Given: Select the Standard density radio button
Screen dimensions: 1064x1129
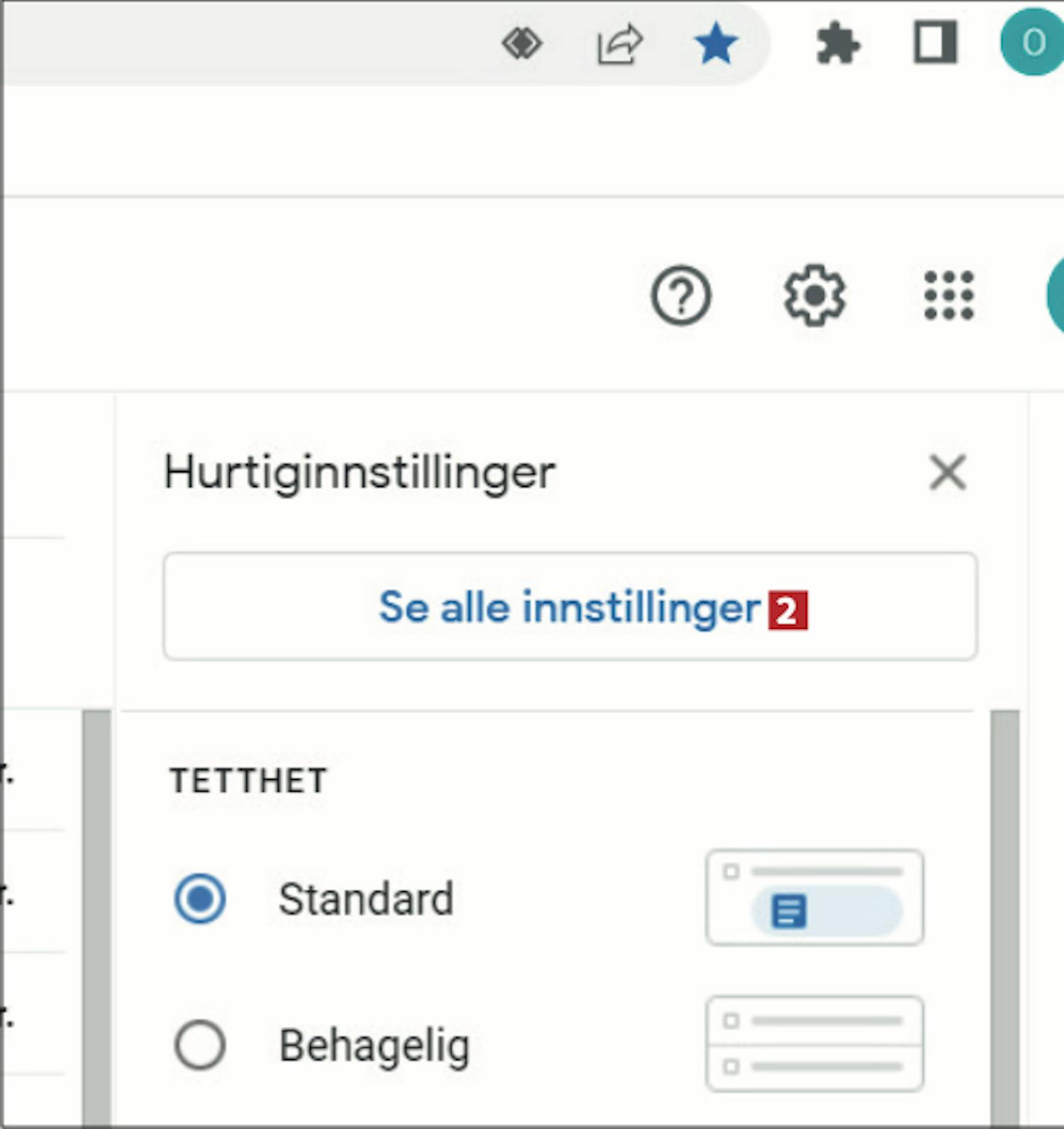Looking at the screenshot, I should coord(200,899).
